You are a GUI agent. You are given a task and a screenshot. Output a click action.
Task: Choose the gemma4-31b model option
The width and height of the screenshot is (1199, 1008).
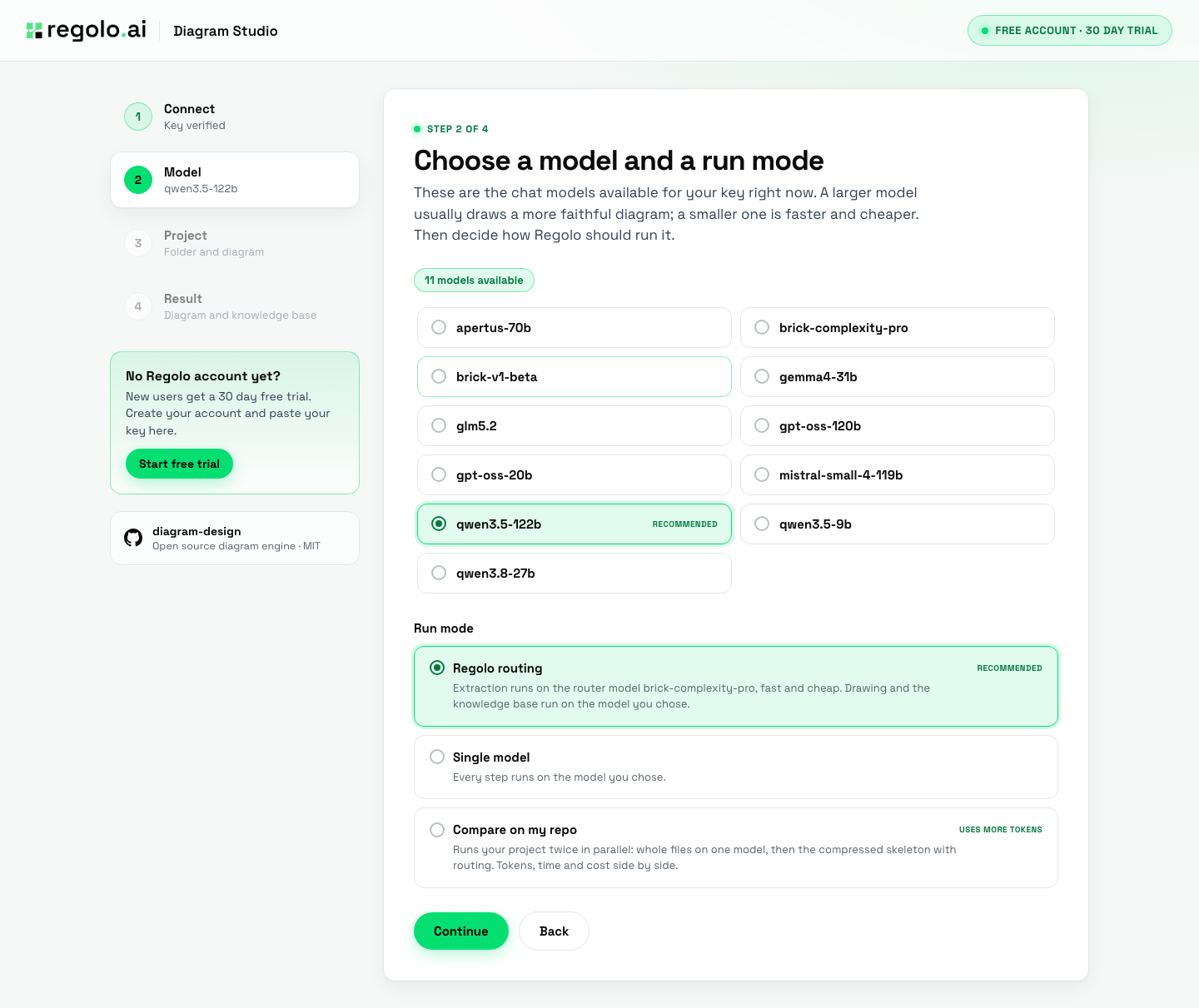[898, 377]
